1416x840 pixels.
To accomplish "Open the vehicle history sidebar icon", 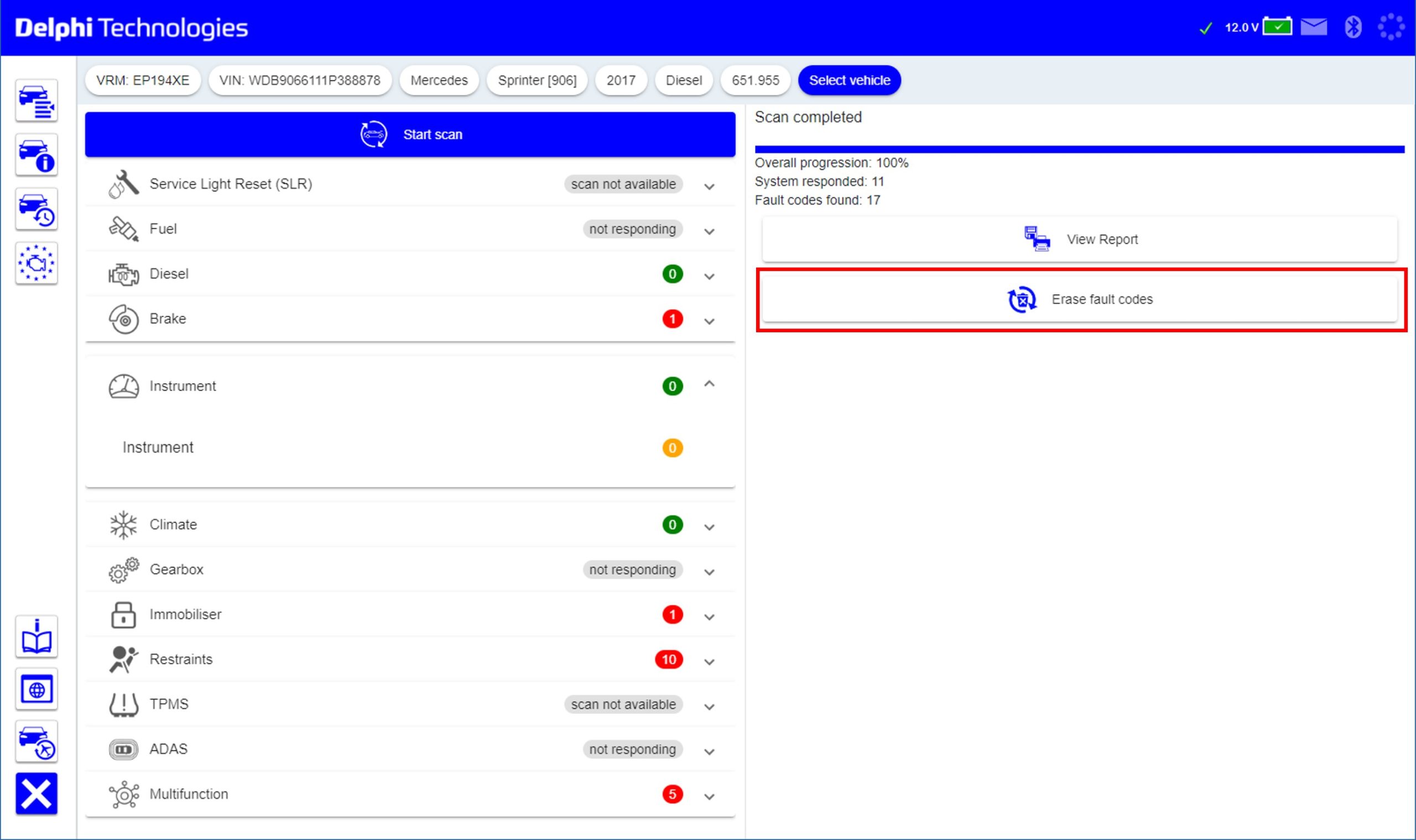I will pos(37,210).
